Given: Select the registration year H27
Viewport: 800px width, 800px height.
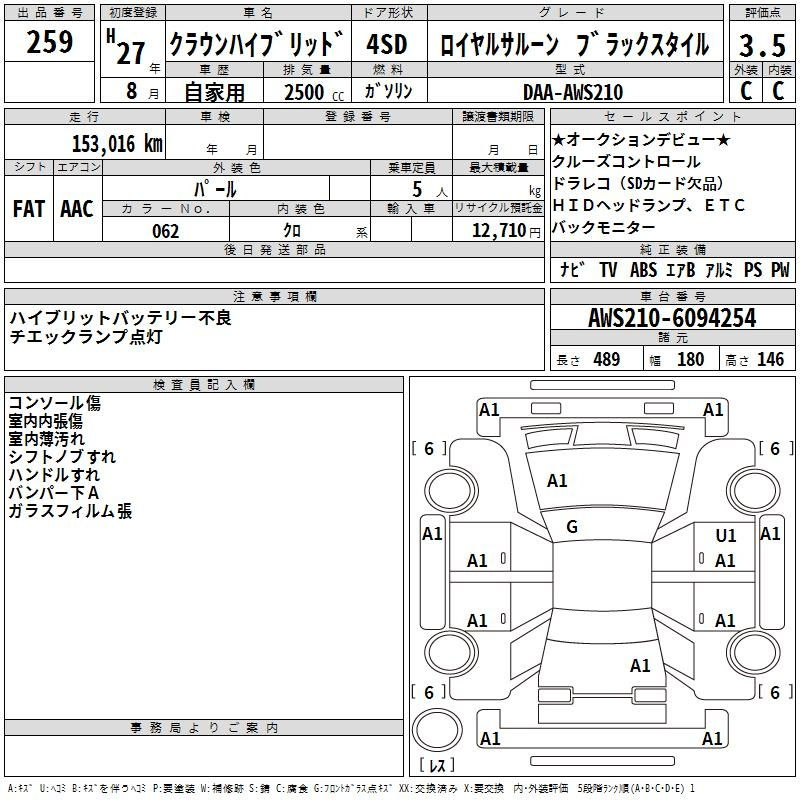Looking at the screenshot, I should point(126,47).
